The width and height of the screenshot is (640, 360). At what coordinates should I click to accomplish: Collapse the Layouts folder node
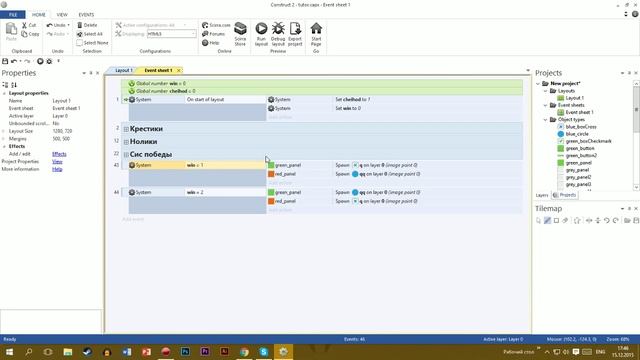coord(545,91)
